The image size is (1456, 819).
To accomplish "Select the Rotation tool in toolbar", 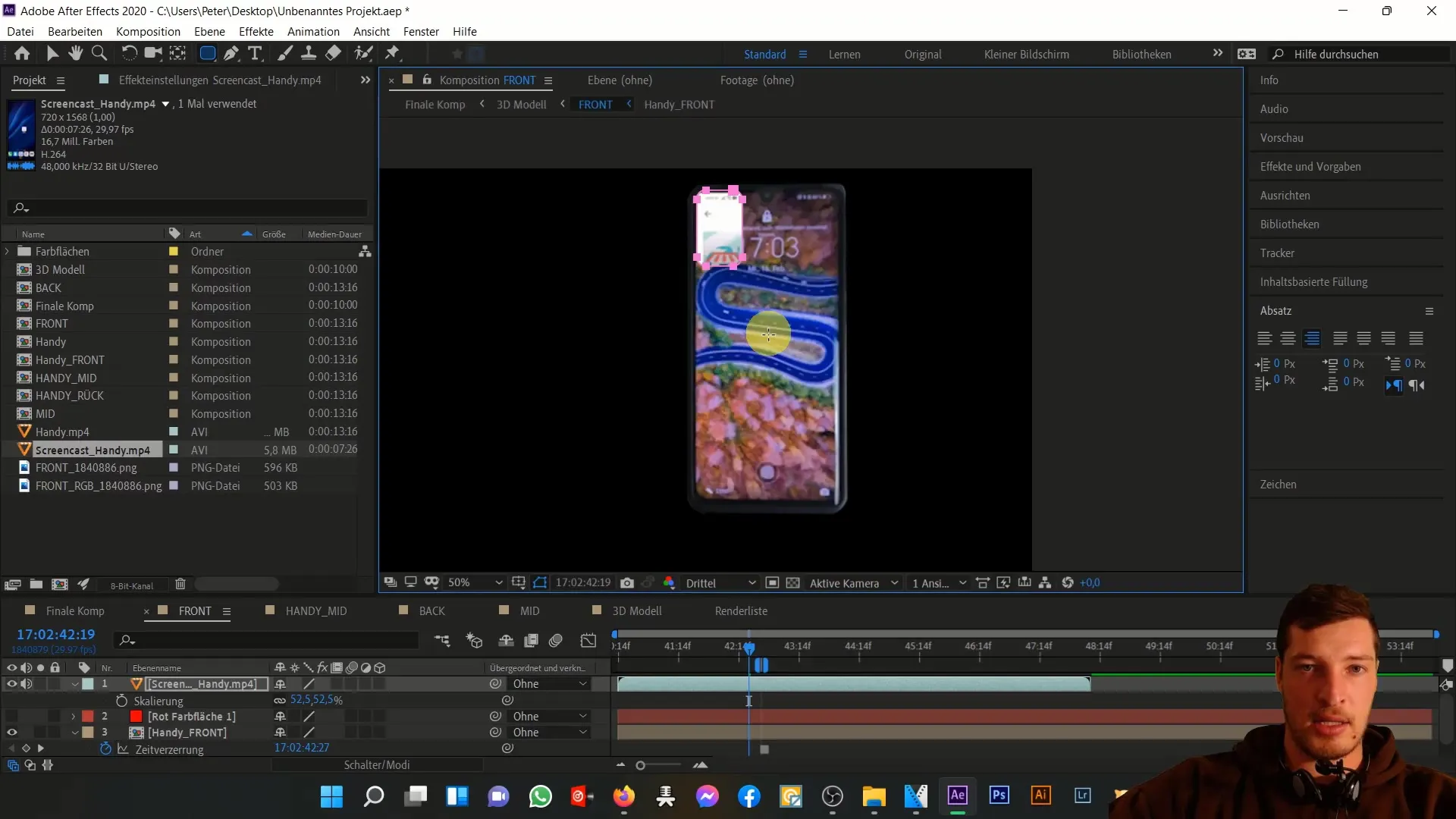I will [128, 53].
